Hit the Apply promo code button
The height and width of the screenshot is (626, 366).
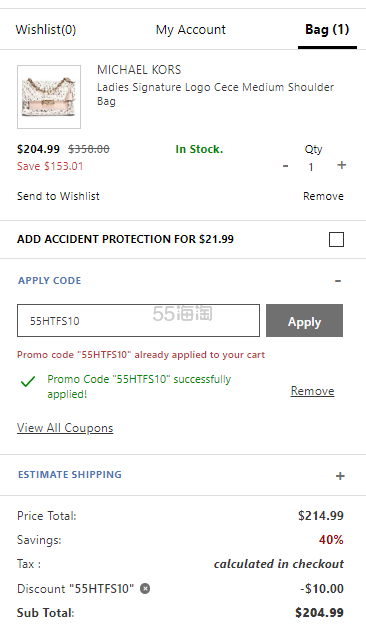(x=305, y=321)
